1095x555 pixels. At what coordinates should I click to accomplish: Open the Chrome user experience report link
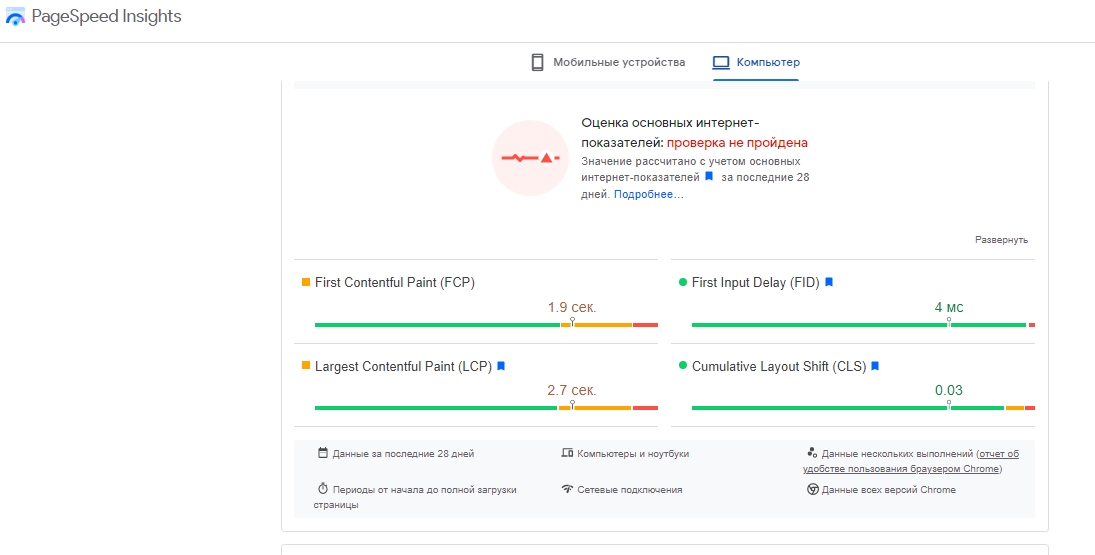click(909, 461)
